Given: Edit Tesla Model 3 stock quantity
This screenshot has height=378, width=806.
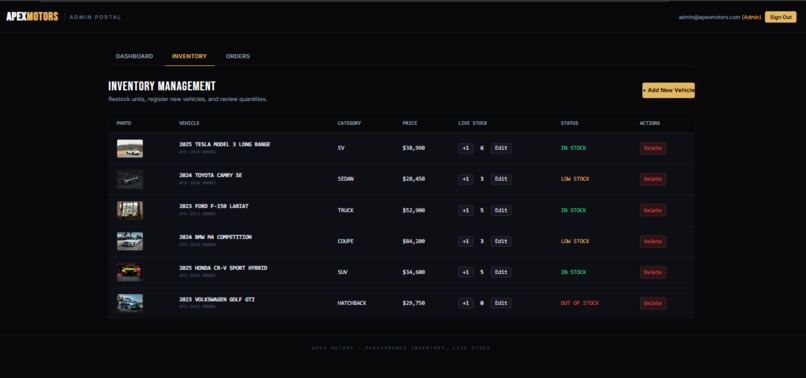Looking at the screenshot, I should (x=501, y=148).
